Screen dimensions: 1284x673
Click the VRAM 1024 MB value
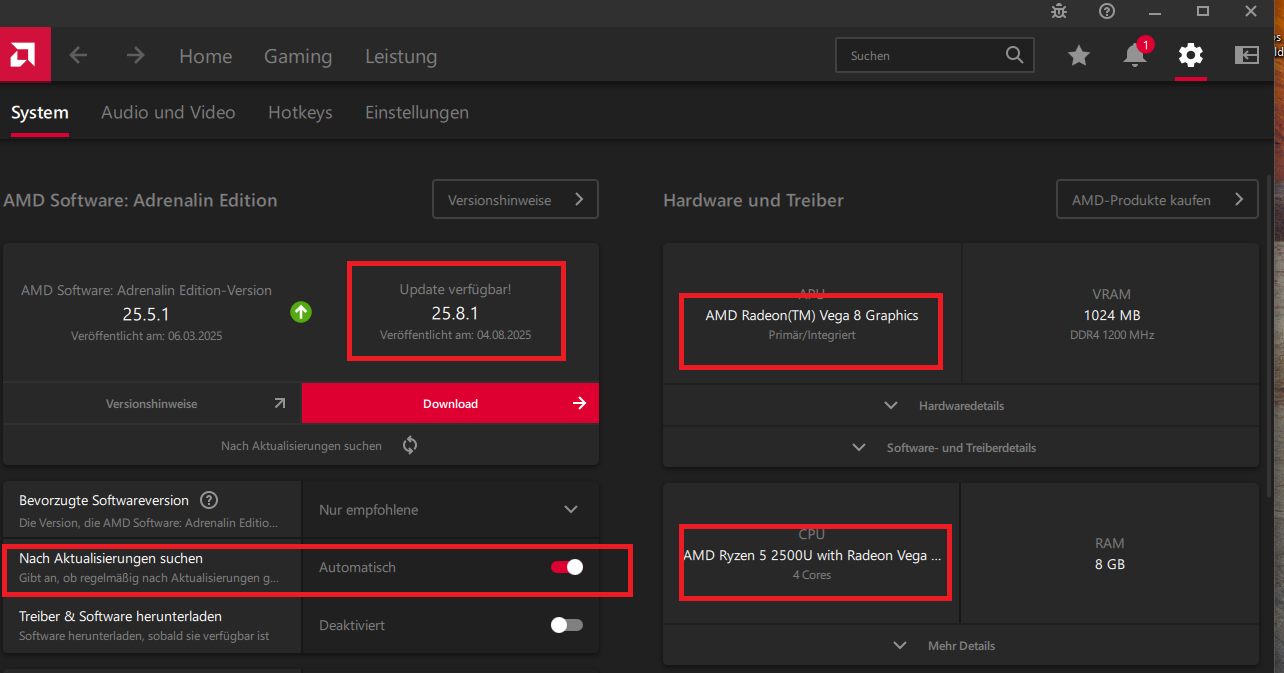click(x=1111, y=315)
